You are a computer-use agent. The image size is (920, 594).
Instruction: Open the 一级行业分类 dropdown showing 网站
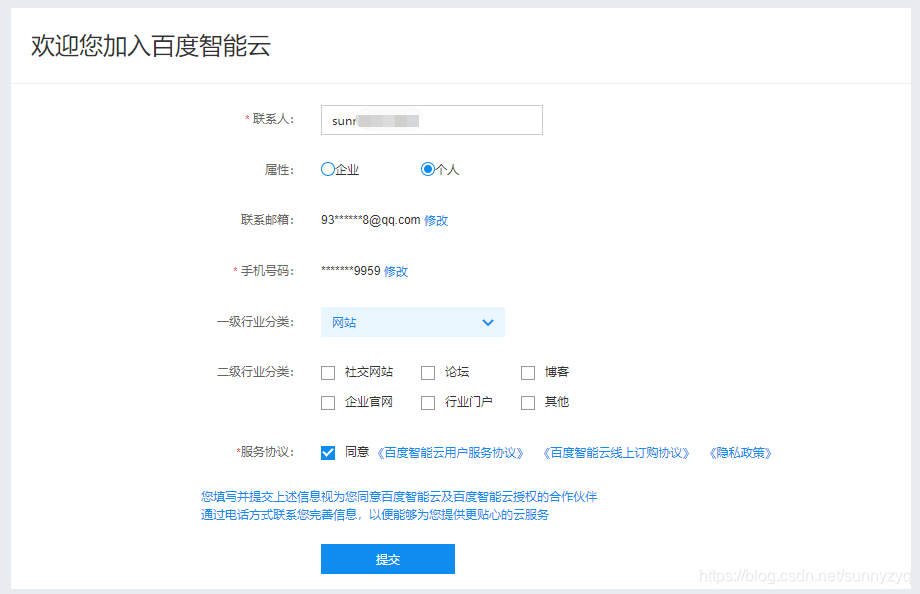click(412, 322)
